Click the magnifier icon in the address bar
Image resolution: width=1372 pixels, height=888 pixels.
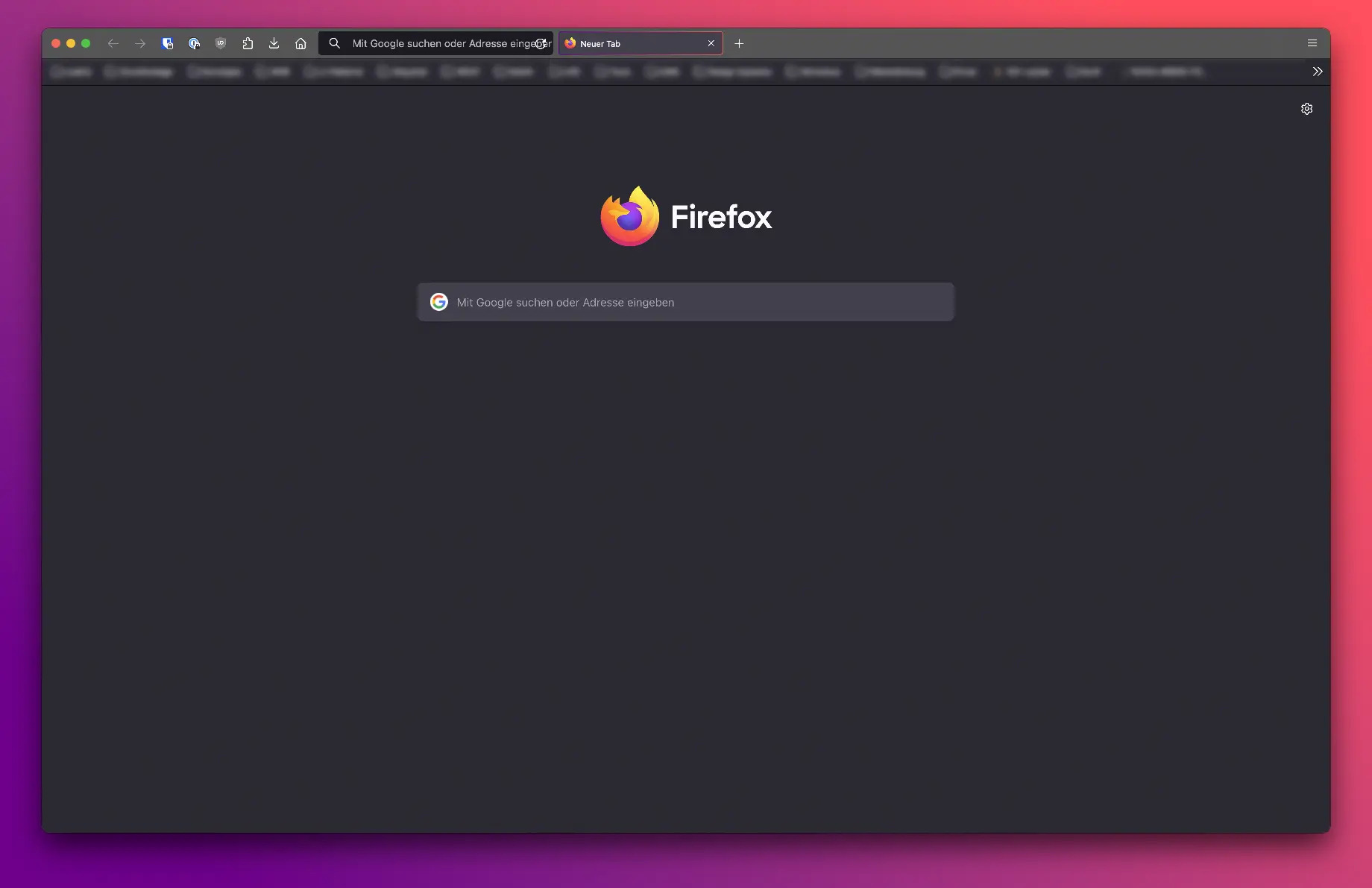335,43
